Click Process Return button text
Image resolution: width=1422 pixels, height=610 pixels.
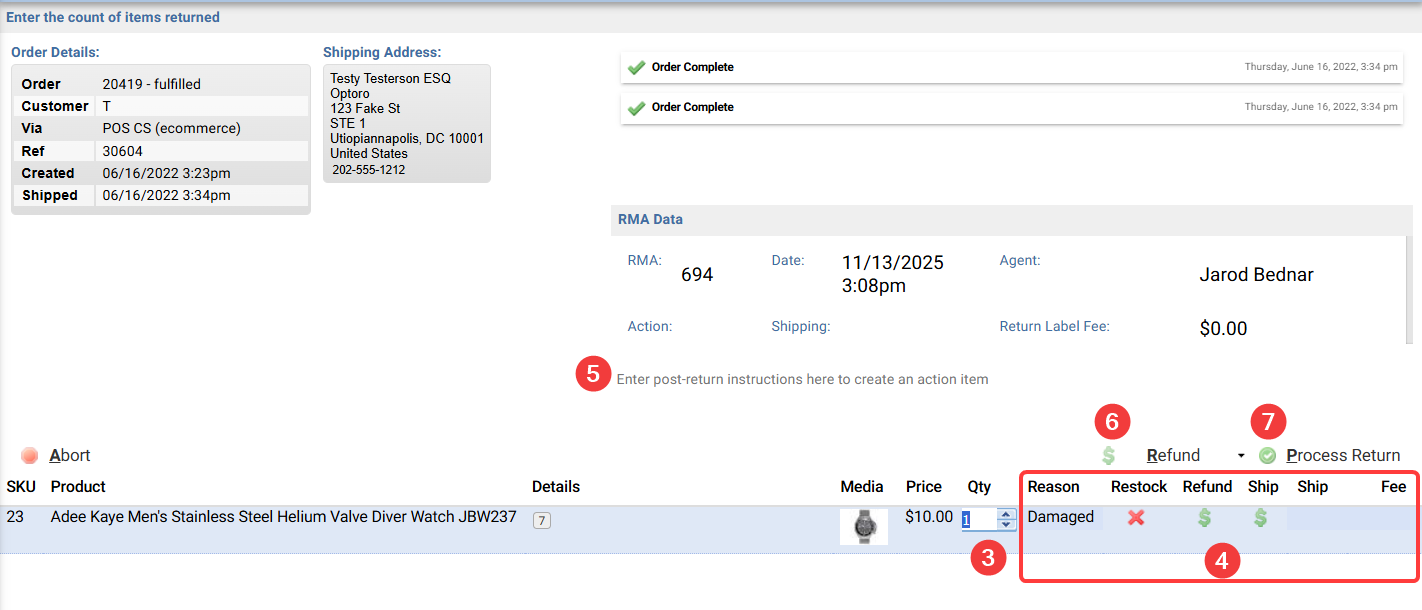1343,456
